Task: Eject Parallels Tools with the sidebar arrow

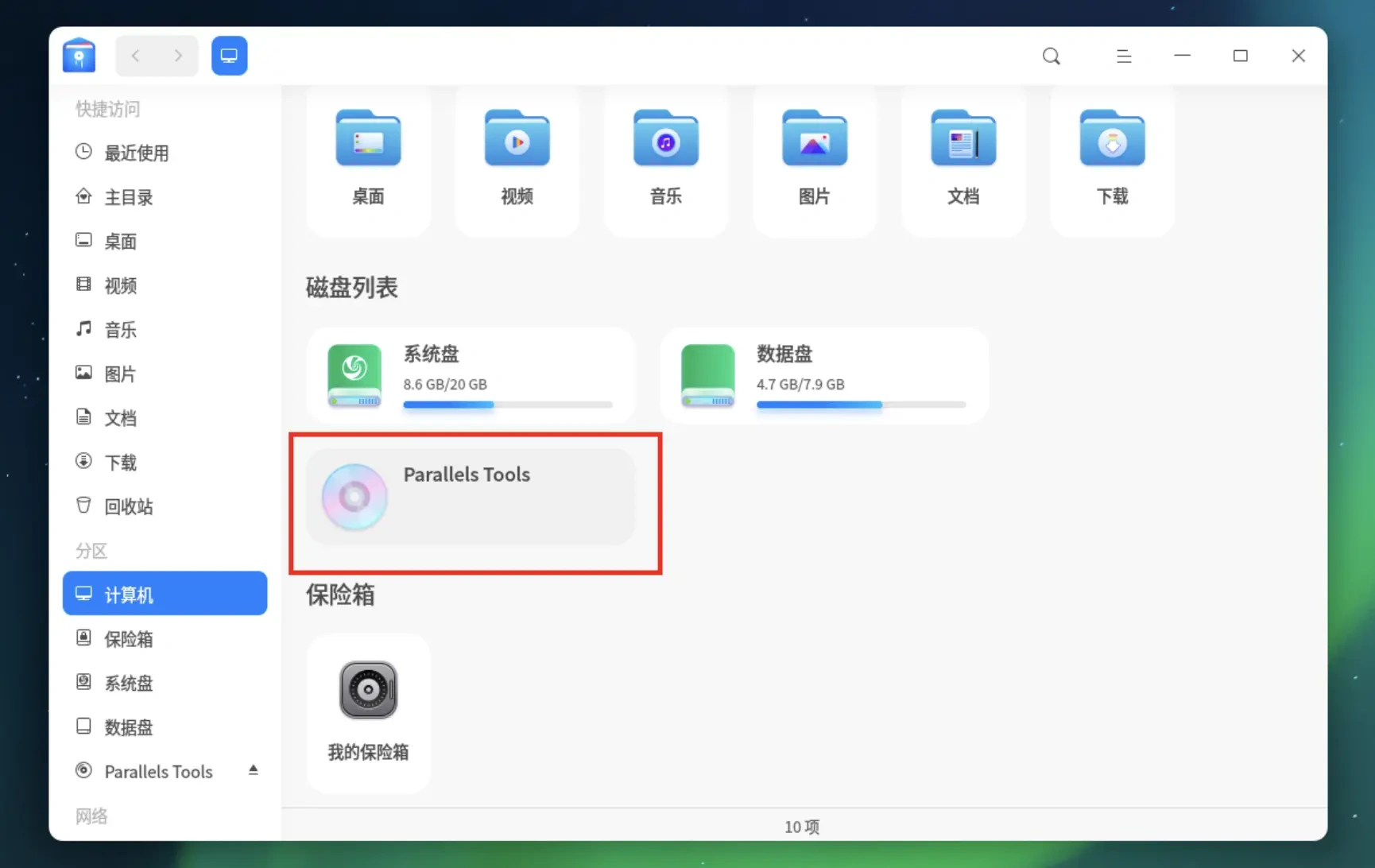Action: pyautogui.click(x=253, y=770)
